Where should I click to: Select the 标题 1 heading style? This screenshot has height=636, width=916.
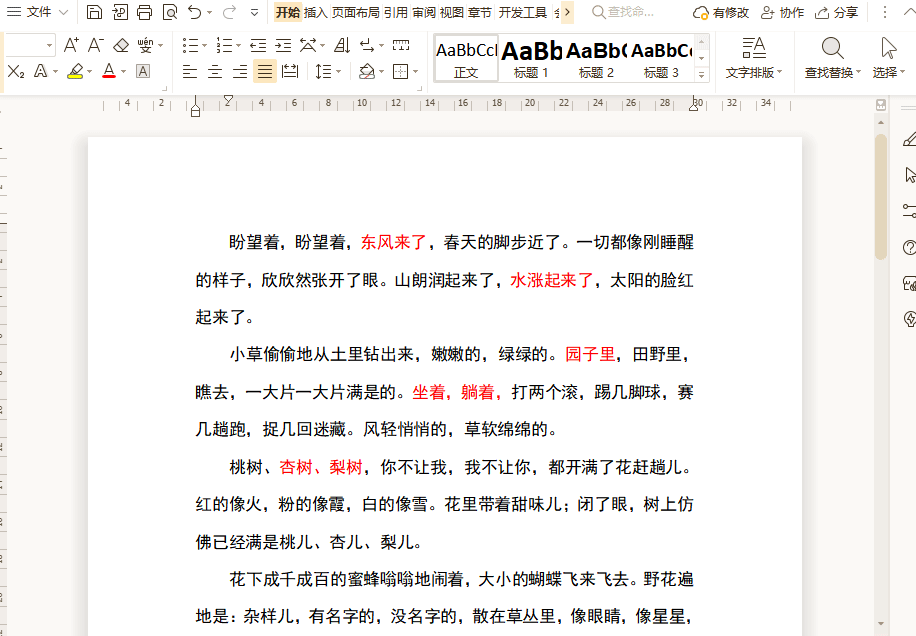pos(531,58)
